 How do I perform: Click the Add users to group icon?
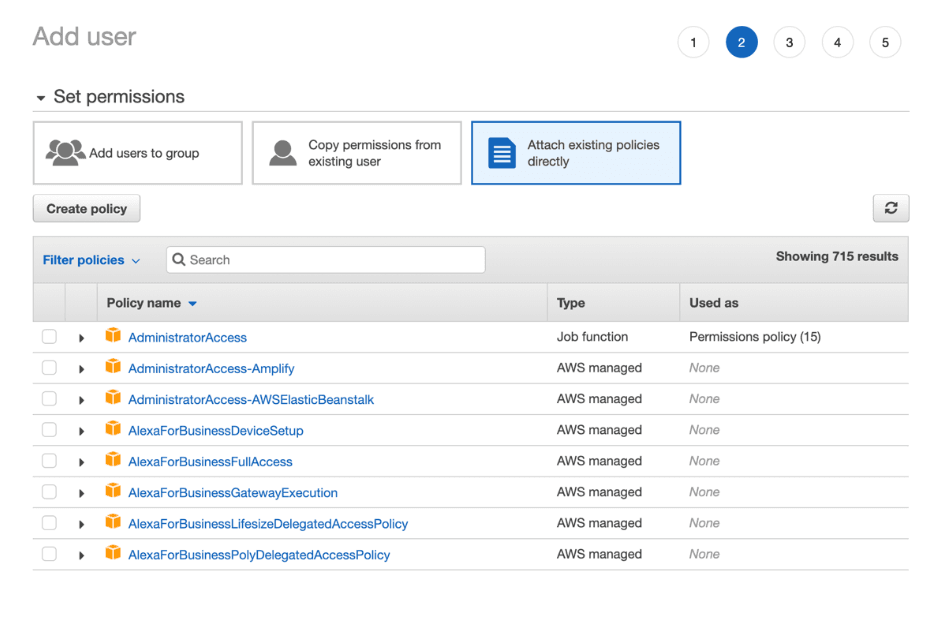pyautogui.click(x=65, y=153)
